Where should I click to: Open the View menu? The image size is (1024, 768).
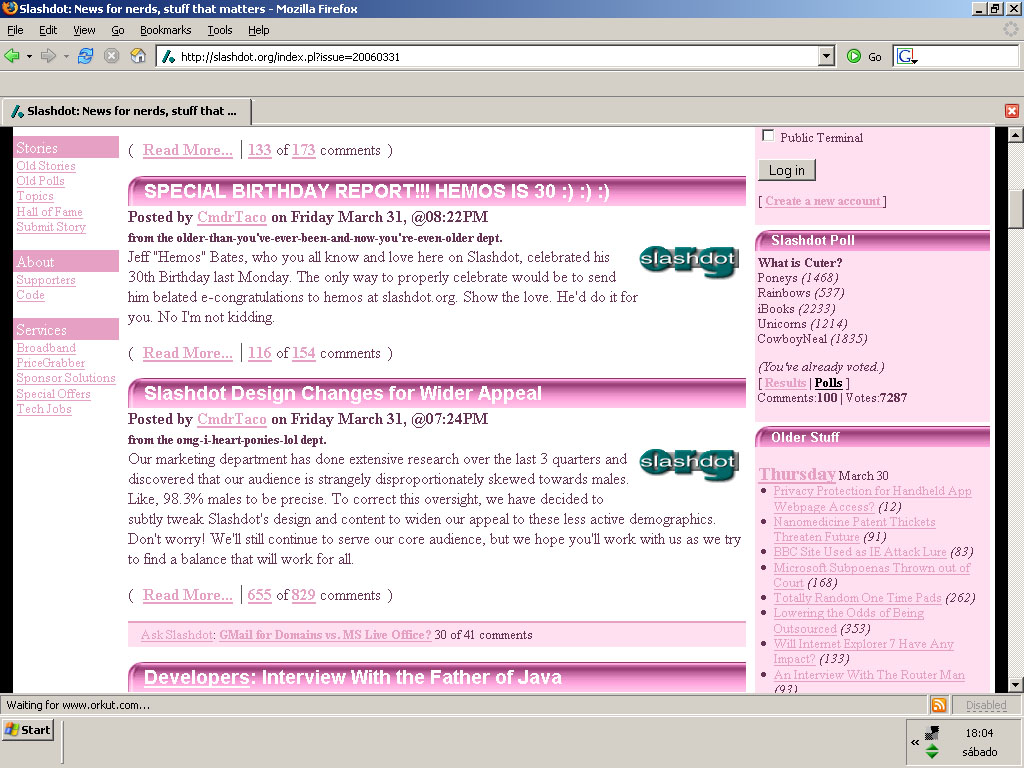point(84,30)
